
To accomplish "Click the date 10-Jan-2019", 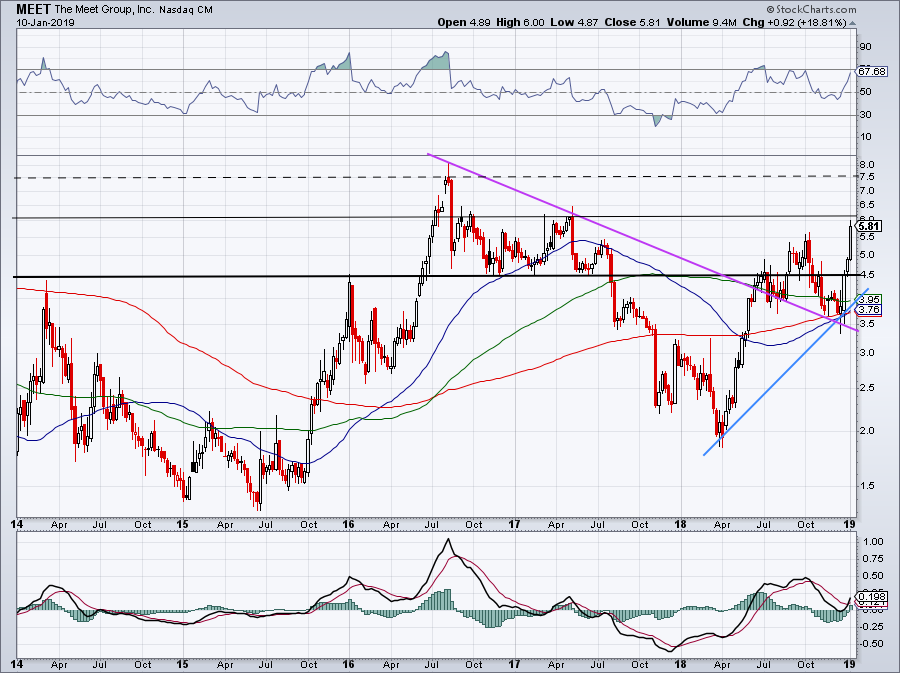I will click(x=45, y=23).
